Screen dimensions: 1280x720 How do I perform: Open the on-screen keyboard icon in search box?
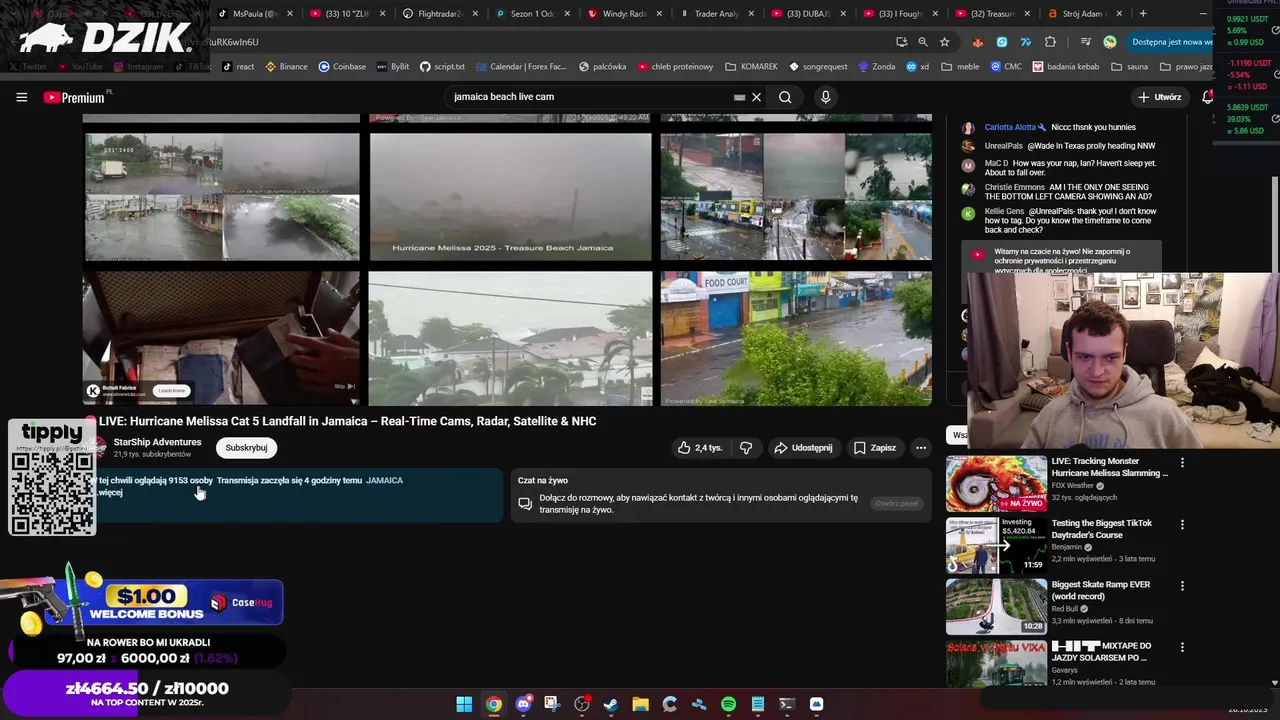[x=739, y=97]
